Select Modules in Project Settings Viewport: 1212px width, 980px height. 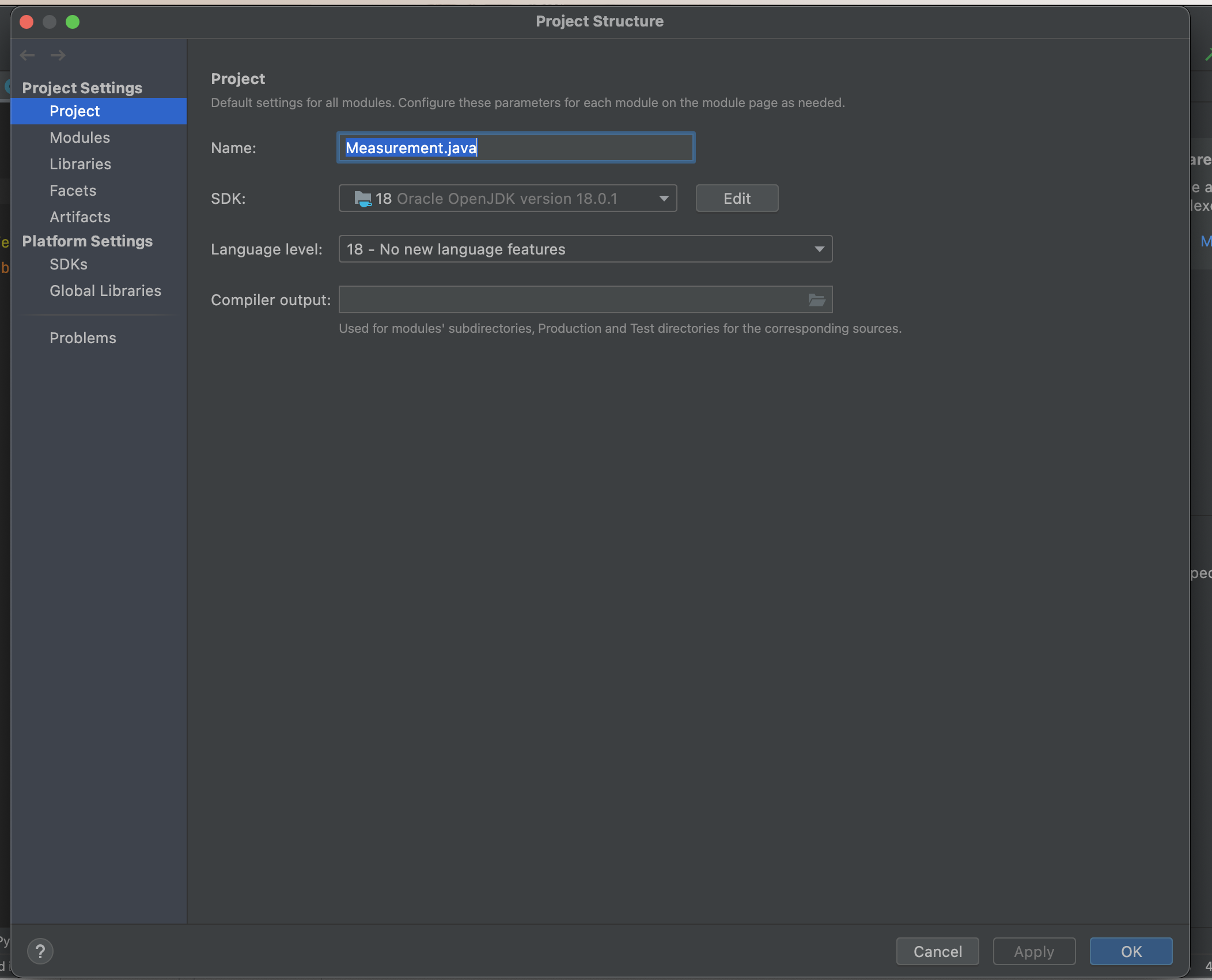(79, 138)
